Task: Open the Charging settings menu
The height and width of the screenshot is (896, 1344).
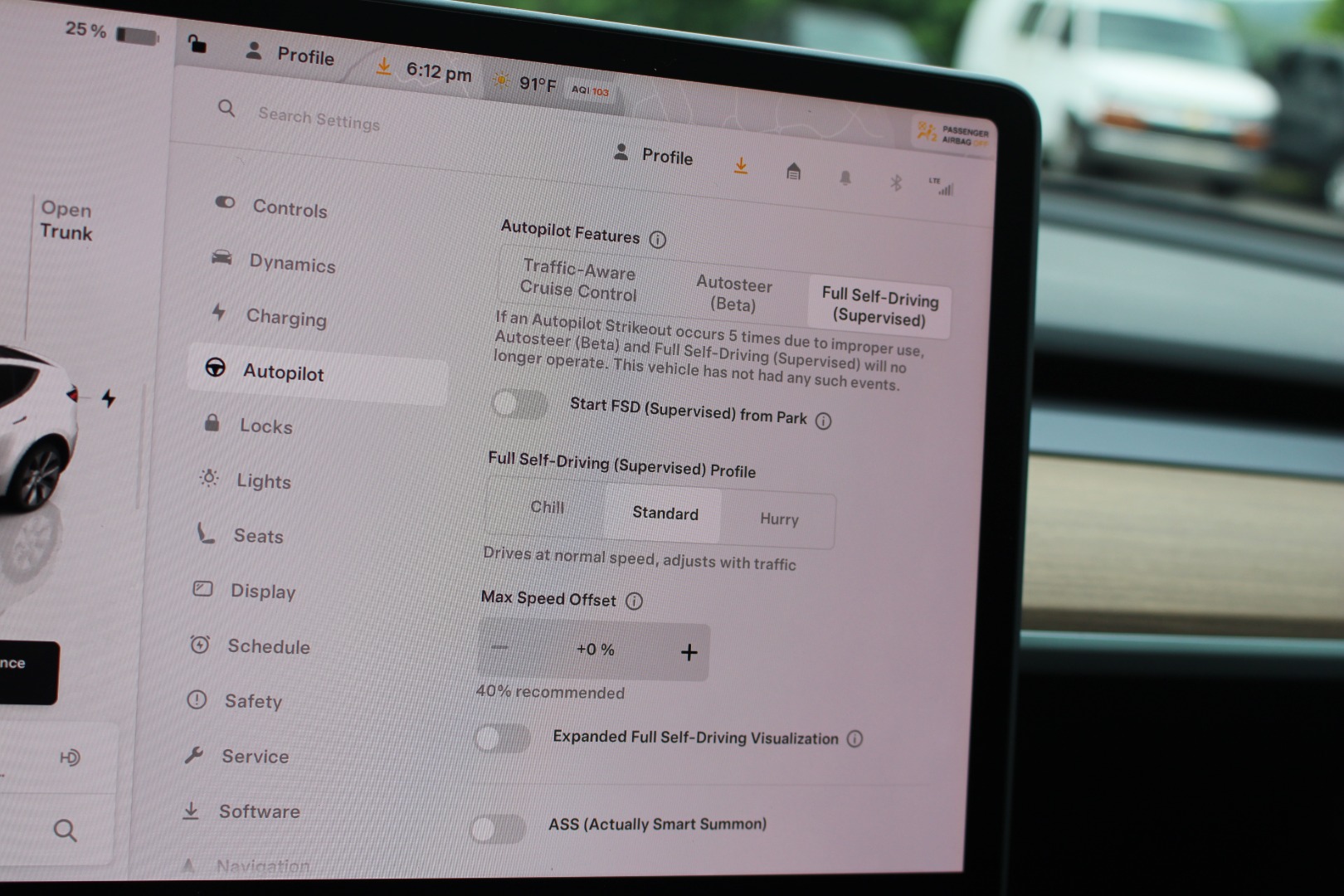Action: pos(285,318)
